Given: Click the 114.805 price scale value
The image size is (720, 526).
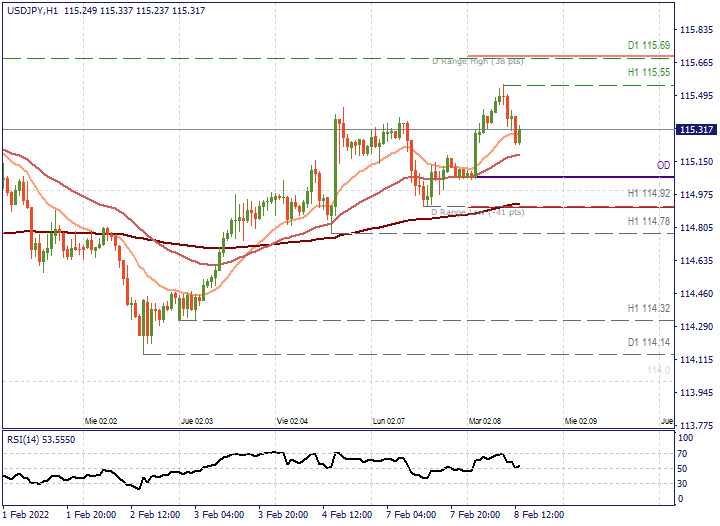Looking at the screenshot, I should click(x=696, y=228).
